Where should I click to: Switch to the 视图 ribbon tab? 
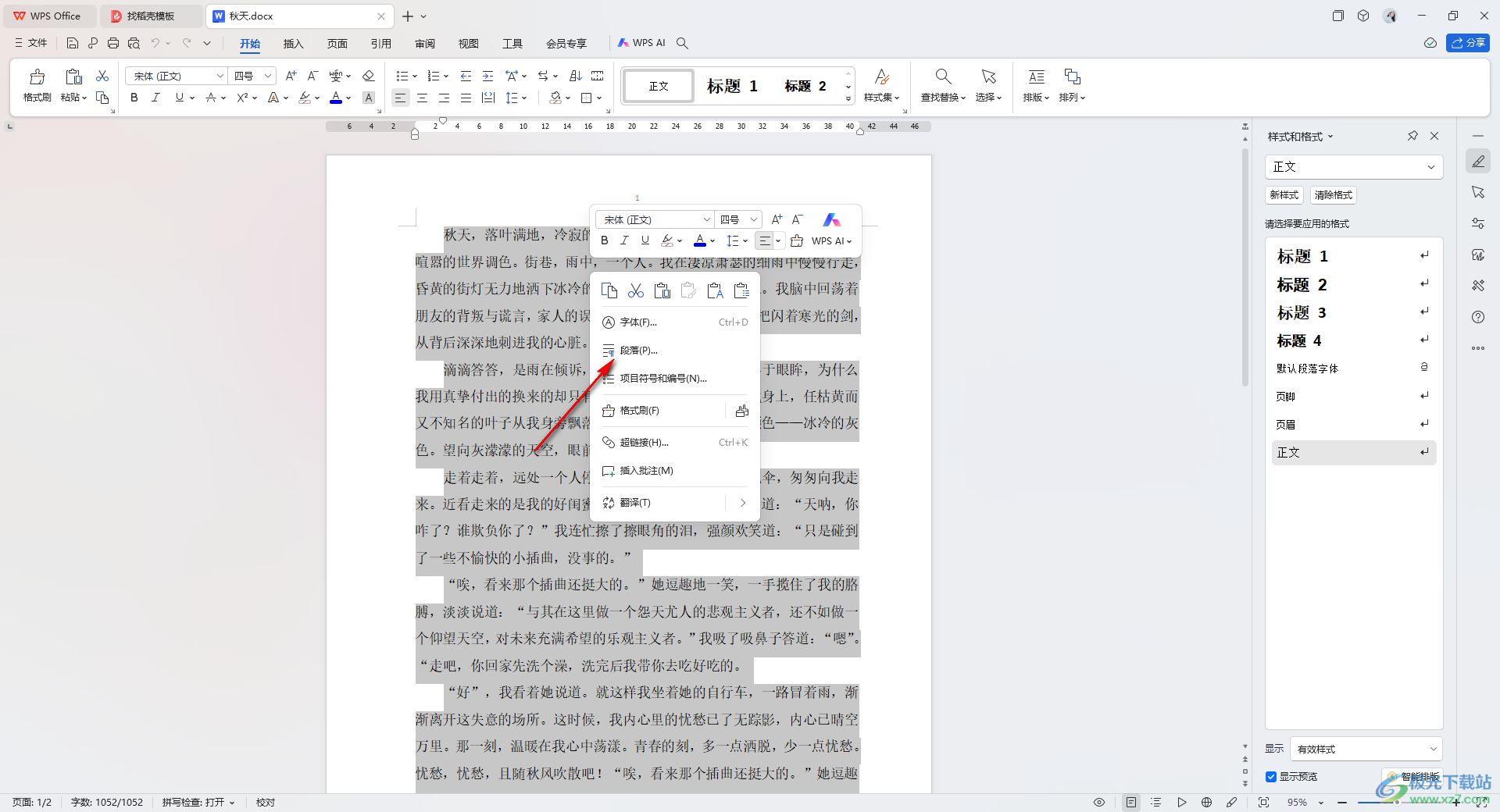click(469, 43)
